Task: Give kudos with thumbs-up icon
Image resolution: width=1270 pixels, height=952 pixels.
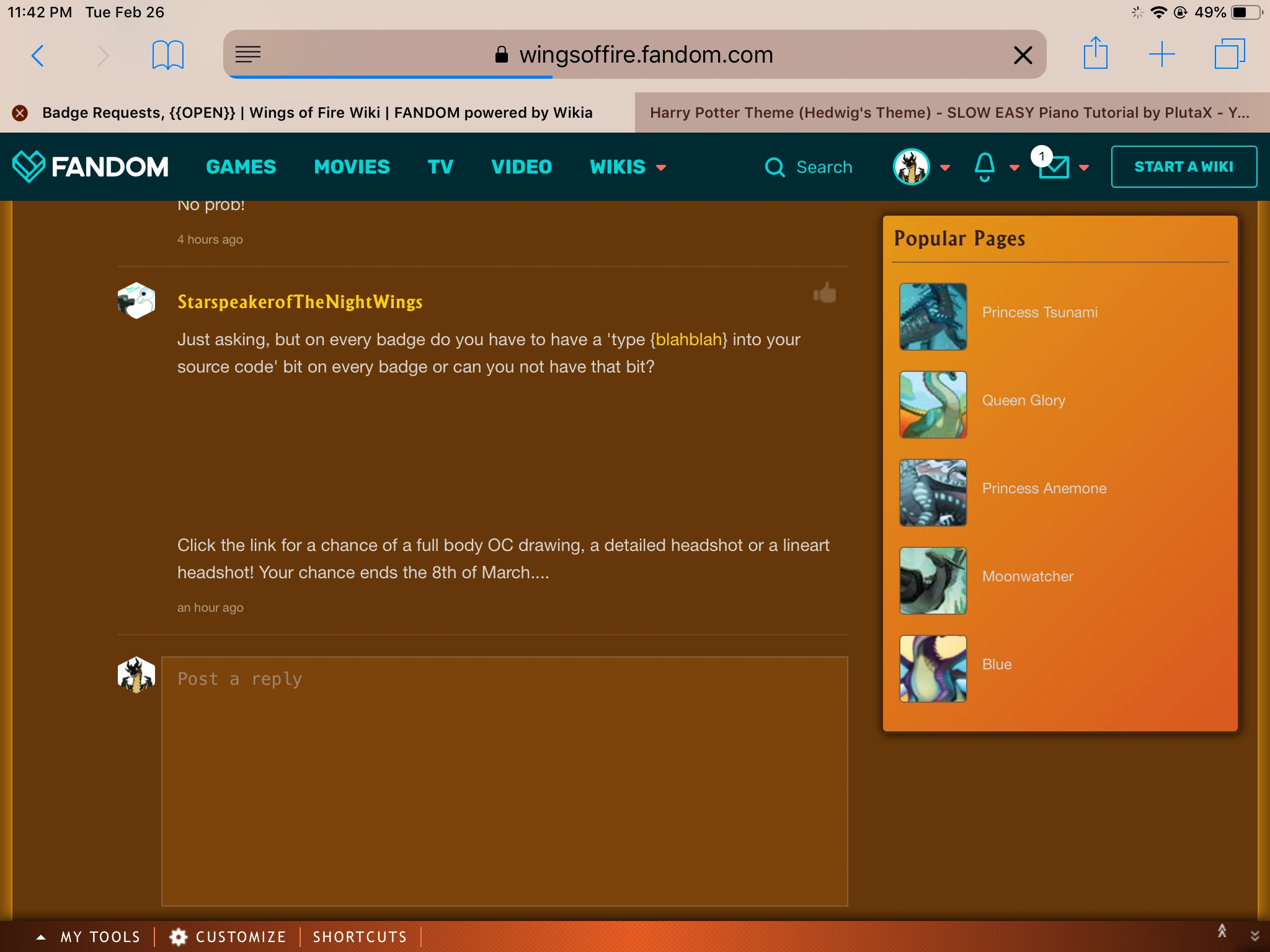Action: tap(825, 293)
